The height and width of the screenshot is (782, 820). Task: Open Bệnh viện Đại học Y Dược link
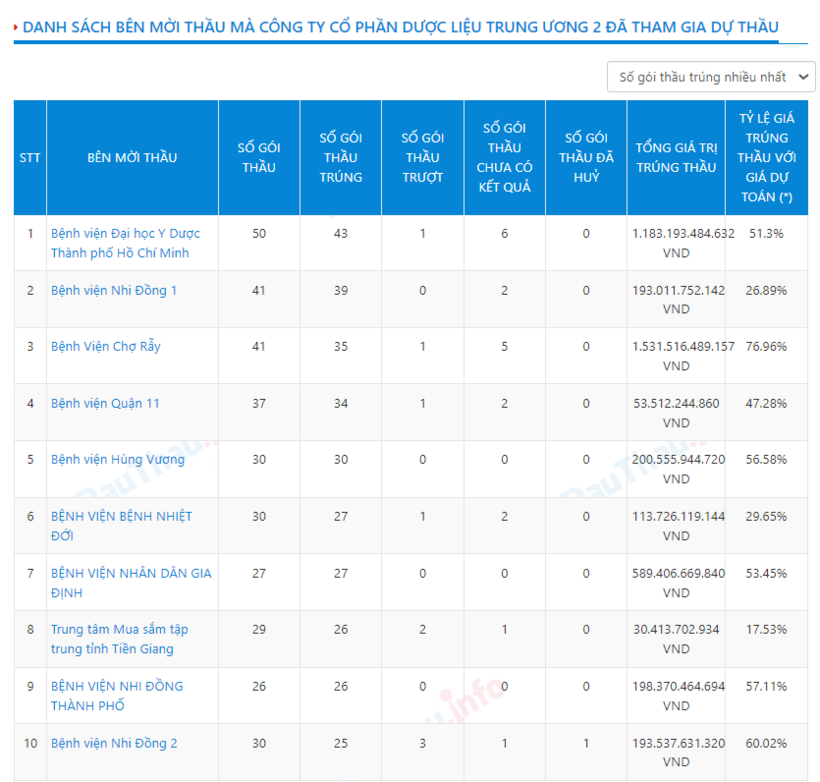pos(125,243)
